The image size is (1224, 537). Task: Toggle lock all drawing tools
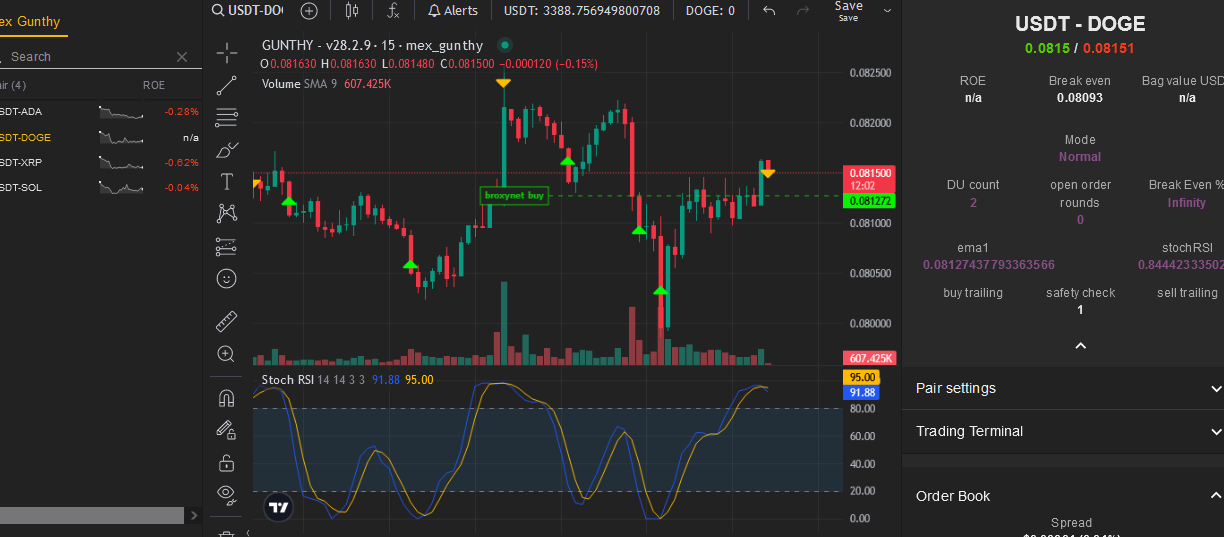pos(227,463)
